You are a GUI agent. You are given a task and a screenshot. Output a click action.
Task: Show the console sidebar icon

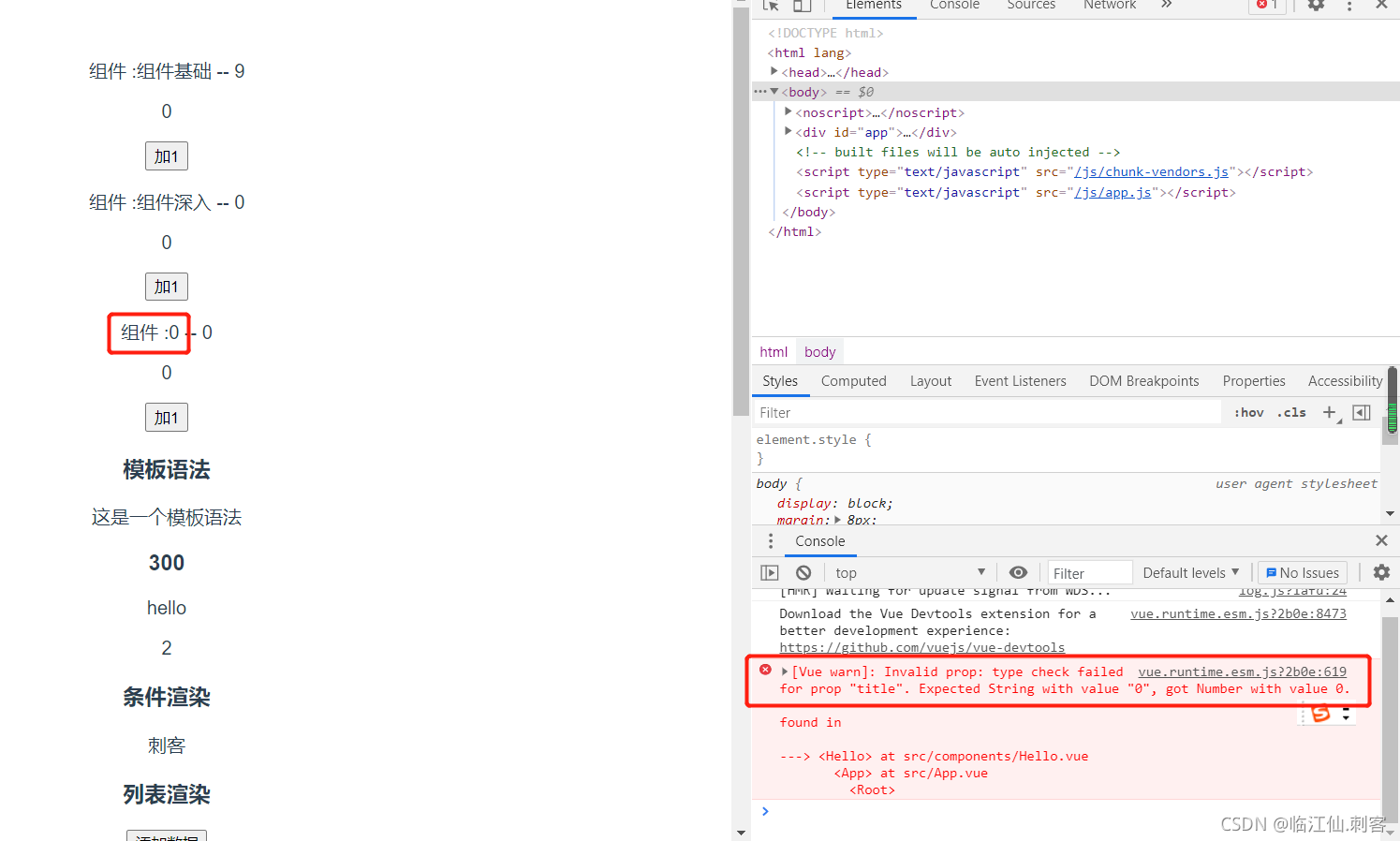[770, 572]
